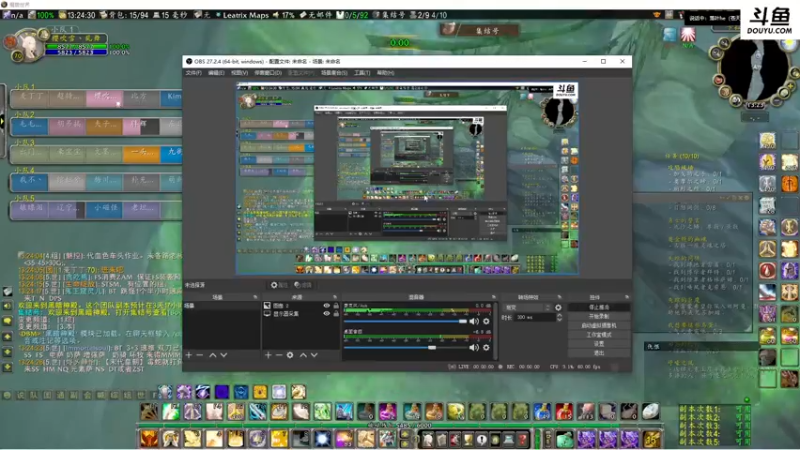Click the mixer panel vertical scrollbar

click(495, 331)
